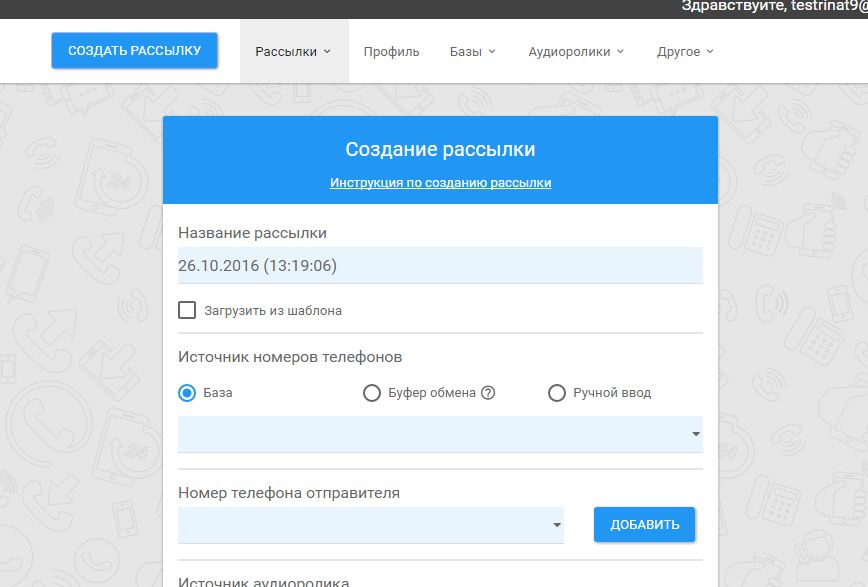This screenshot has width=868, height=587.
Task: Choose the Буфер обмена radio option
Action: click(x=371, y=393)
